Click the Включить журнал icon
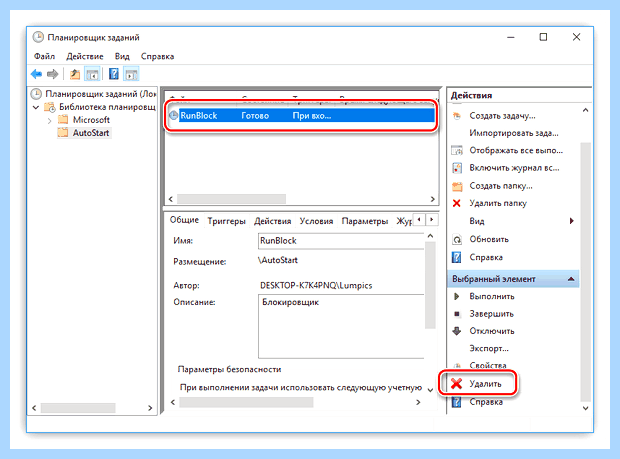Screen dimensions: 620x459 [457, 168]
